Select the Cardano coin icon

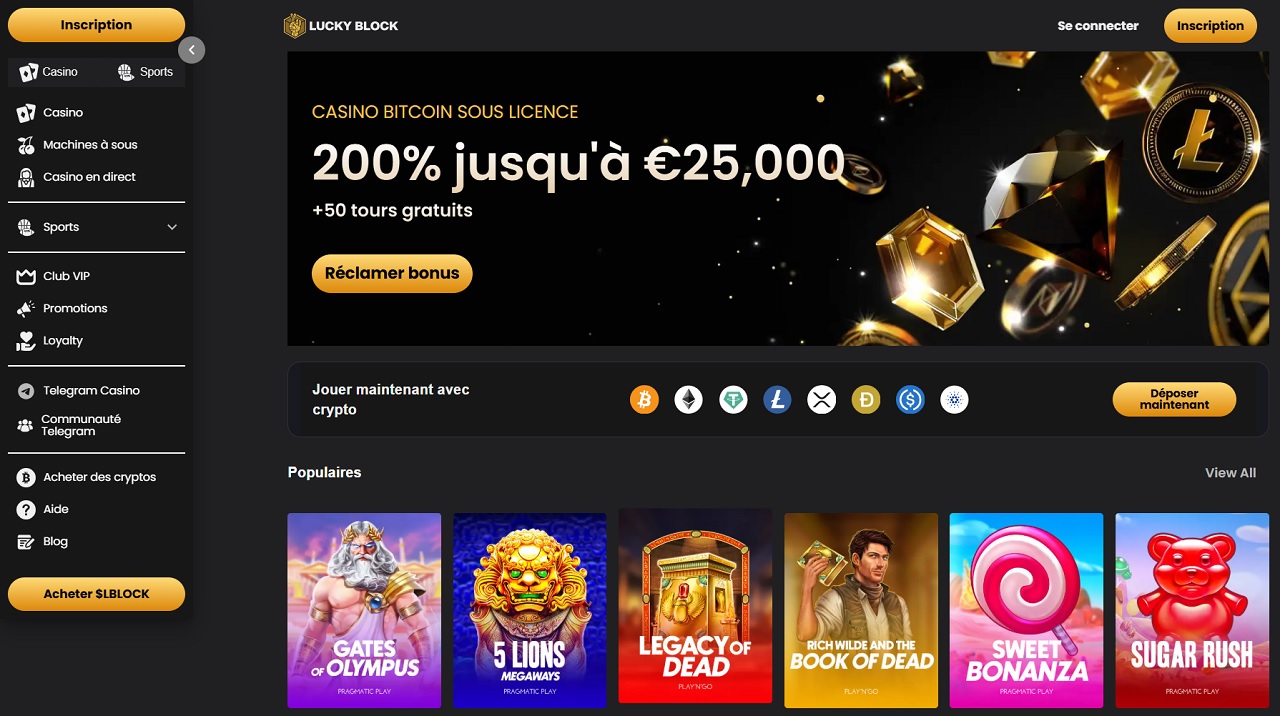pos(954,400)
